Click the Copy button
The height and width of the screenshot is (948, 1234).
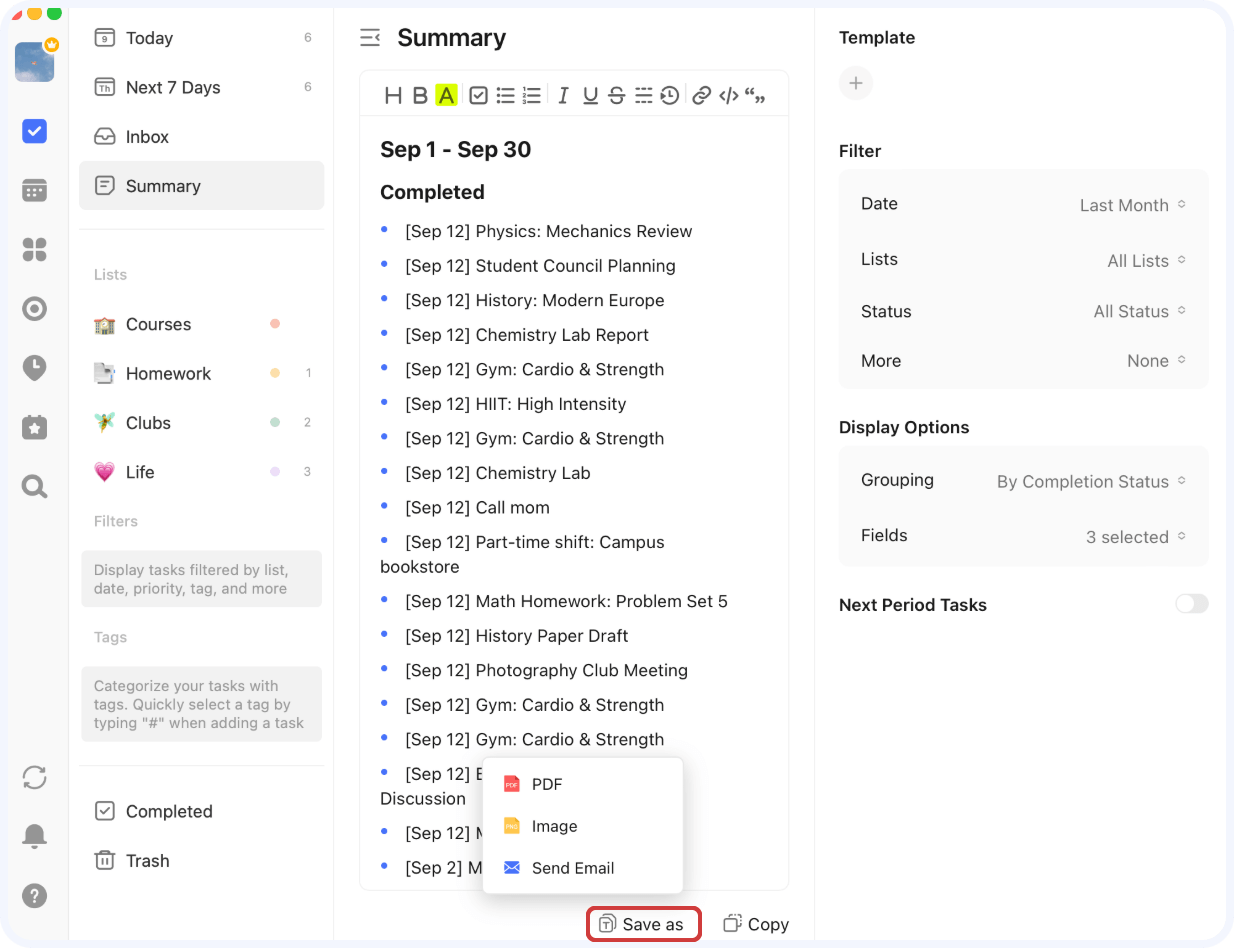click(756, 924)
